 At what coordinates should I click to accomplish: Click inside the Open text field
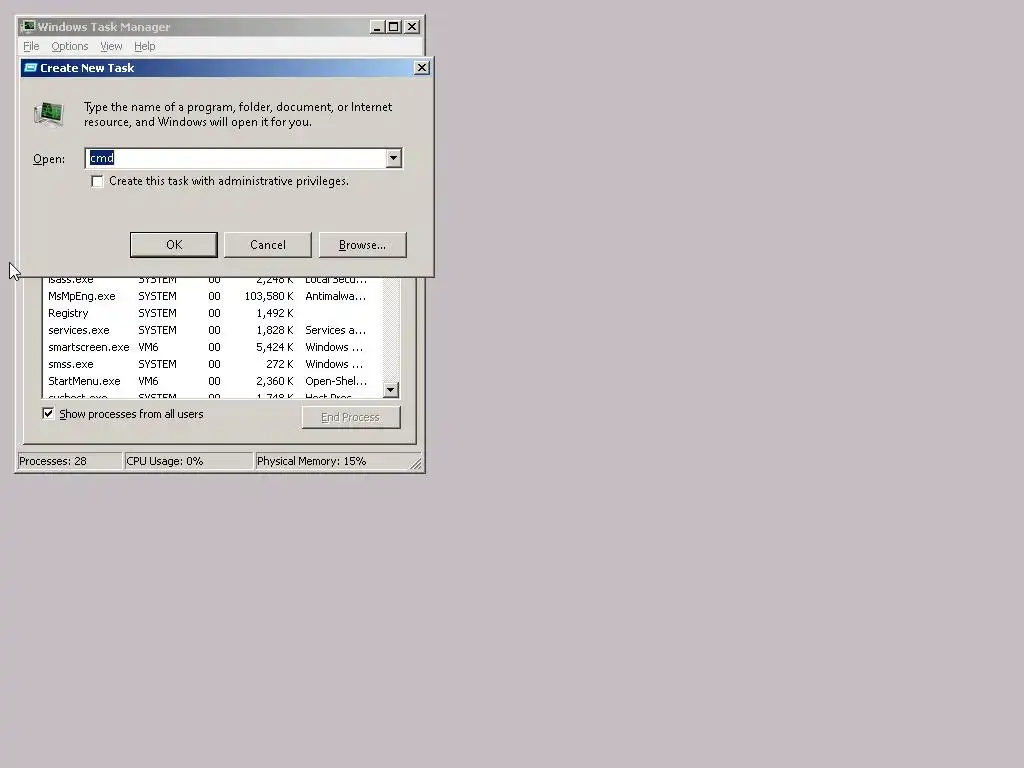coord(236,158)
